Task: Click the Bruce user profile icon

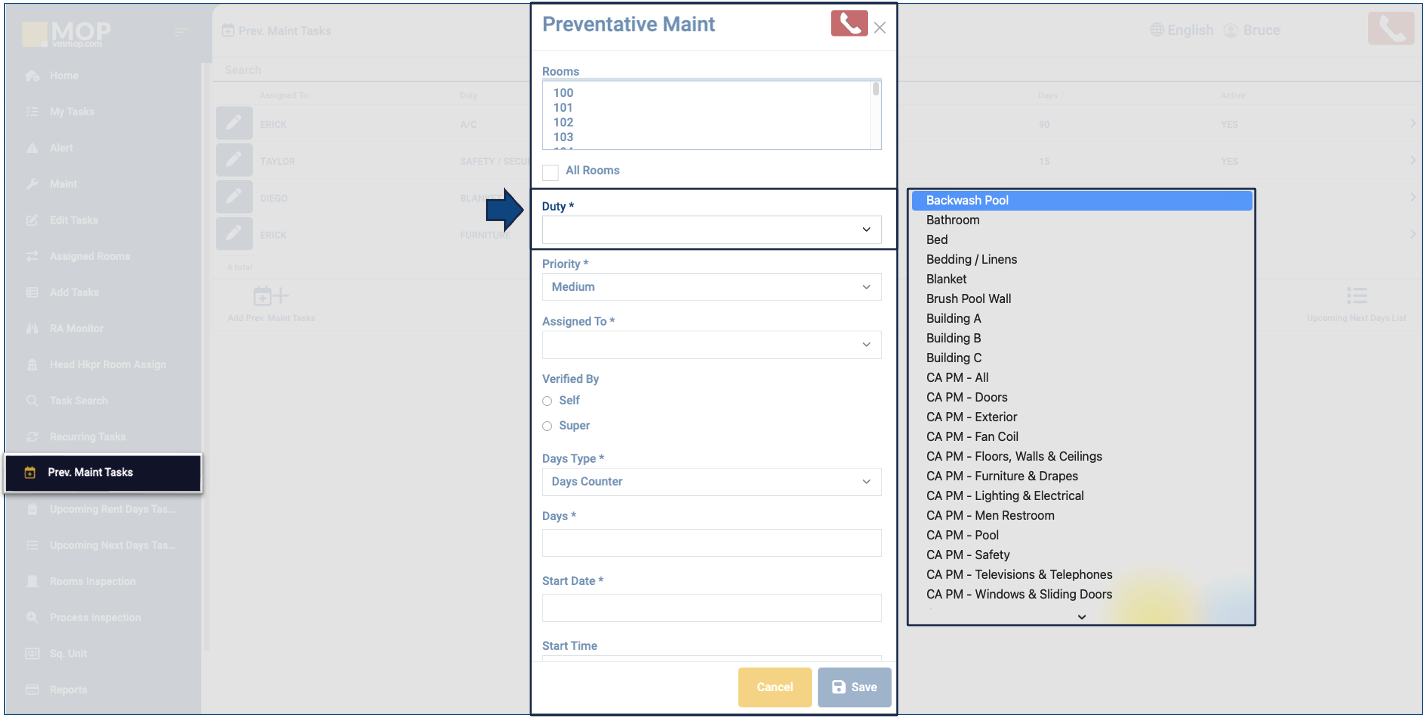Action: pyautogui.click(x=1230, y=30)
